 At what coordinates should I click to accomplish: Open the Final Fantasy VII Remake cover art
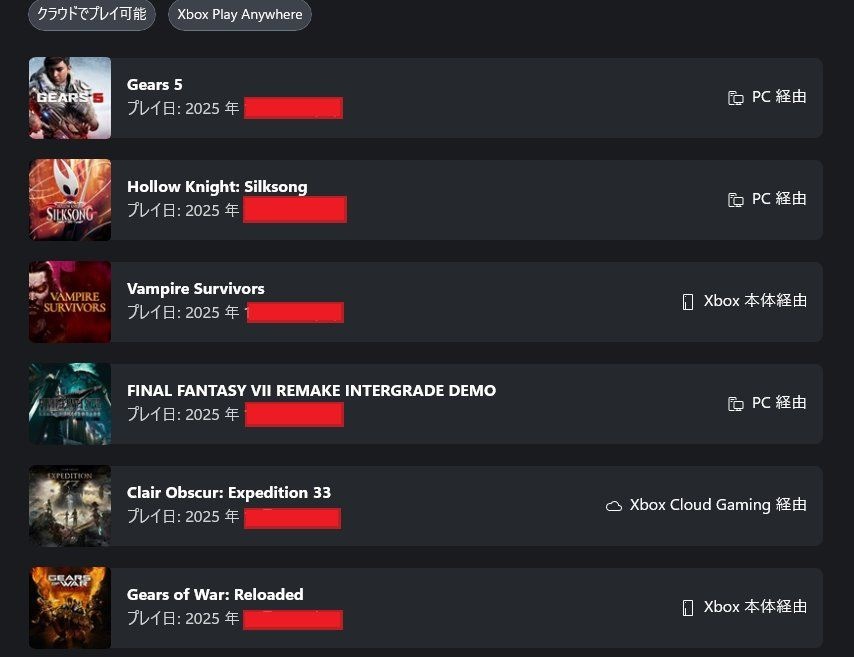click(70, 404)
